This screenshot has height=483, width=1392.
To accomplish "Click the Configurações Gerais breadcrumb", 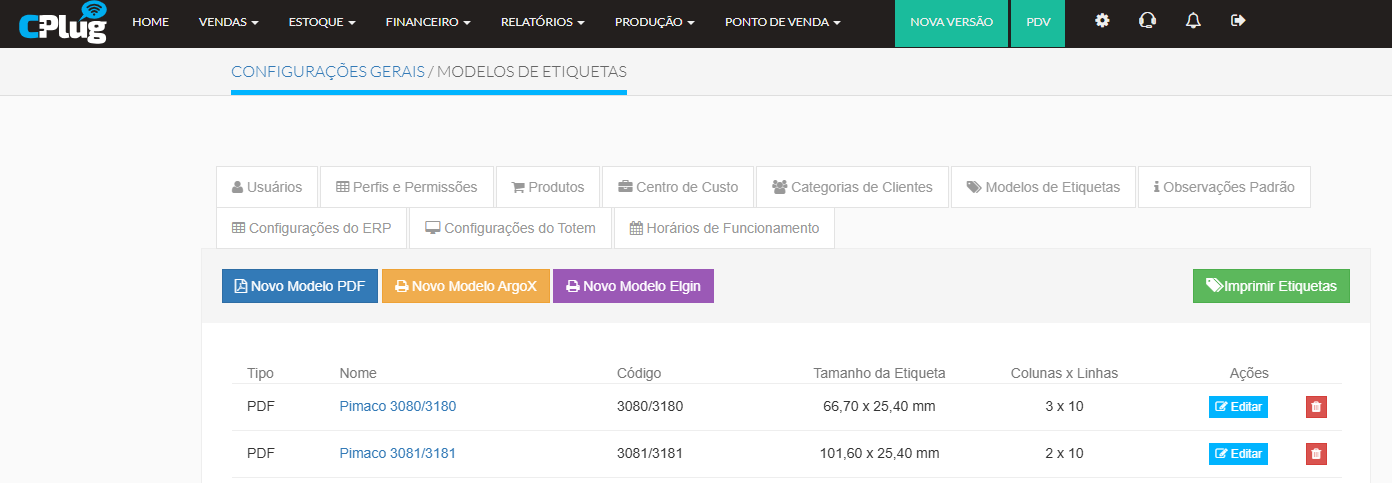I will pos(328,72).
